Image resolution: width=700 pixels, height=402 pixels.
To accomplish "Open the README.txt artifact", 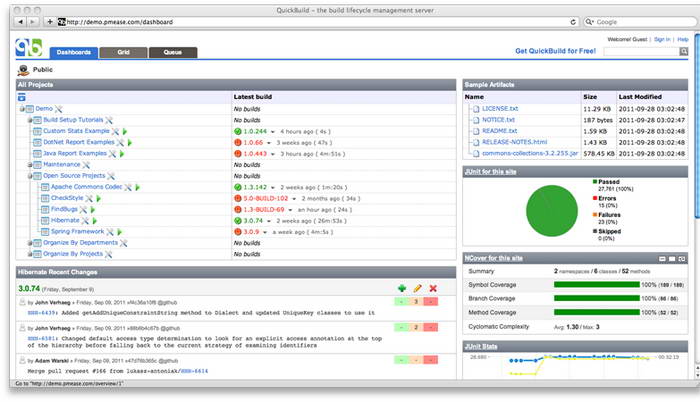I will point(500,131).
